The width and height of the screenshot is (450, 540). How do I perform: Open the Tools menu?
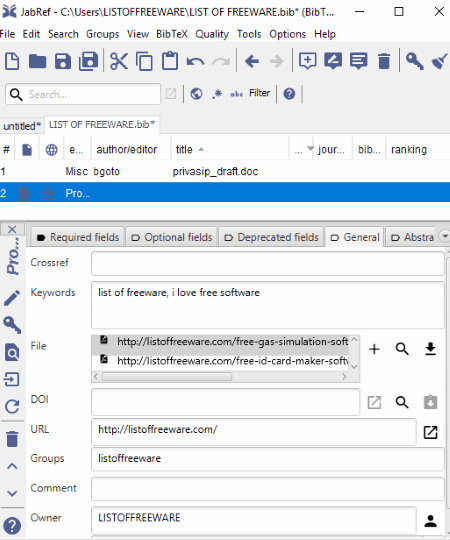click(249, 34)
